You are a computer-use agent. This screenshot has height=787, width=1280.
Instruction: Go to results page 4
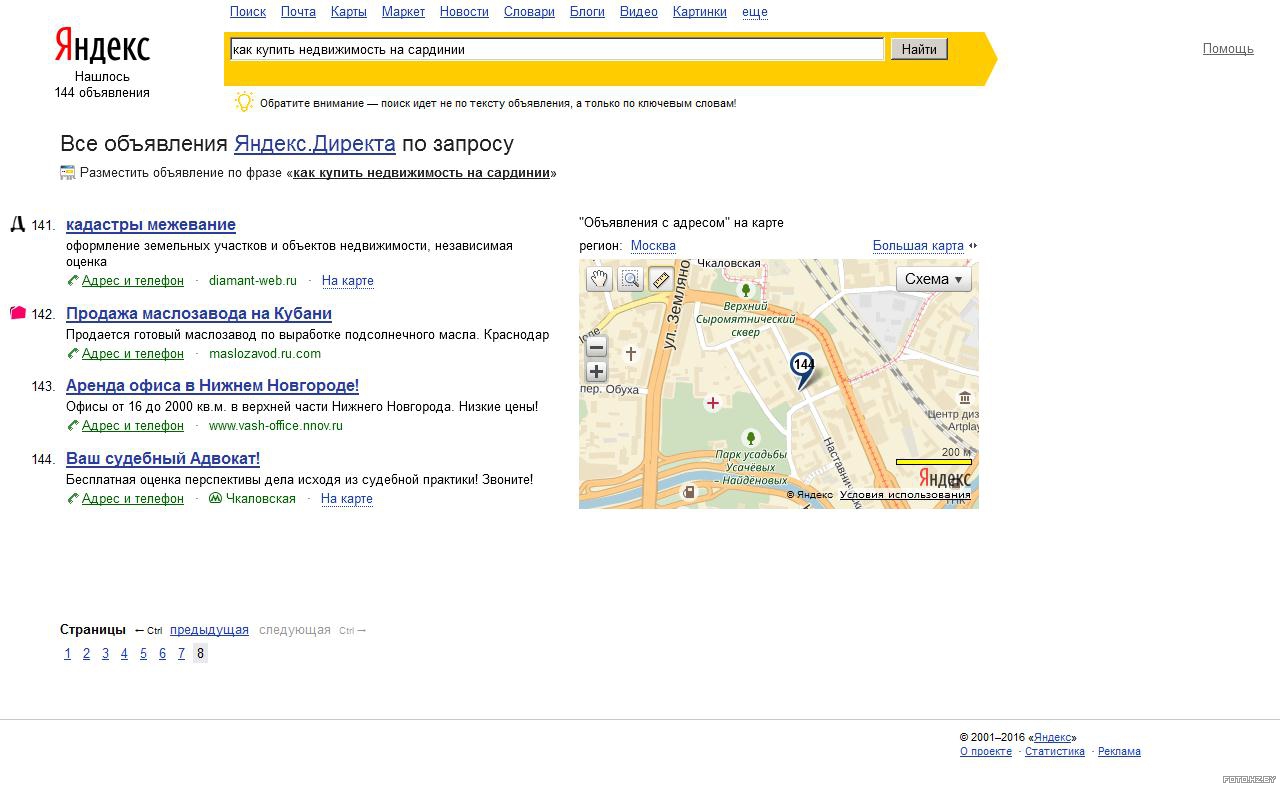124,654
